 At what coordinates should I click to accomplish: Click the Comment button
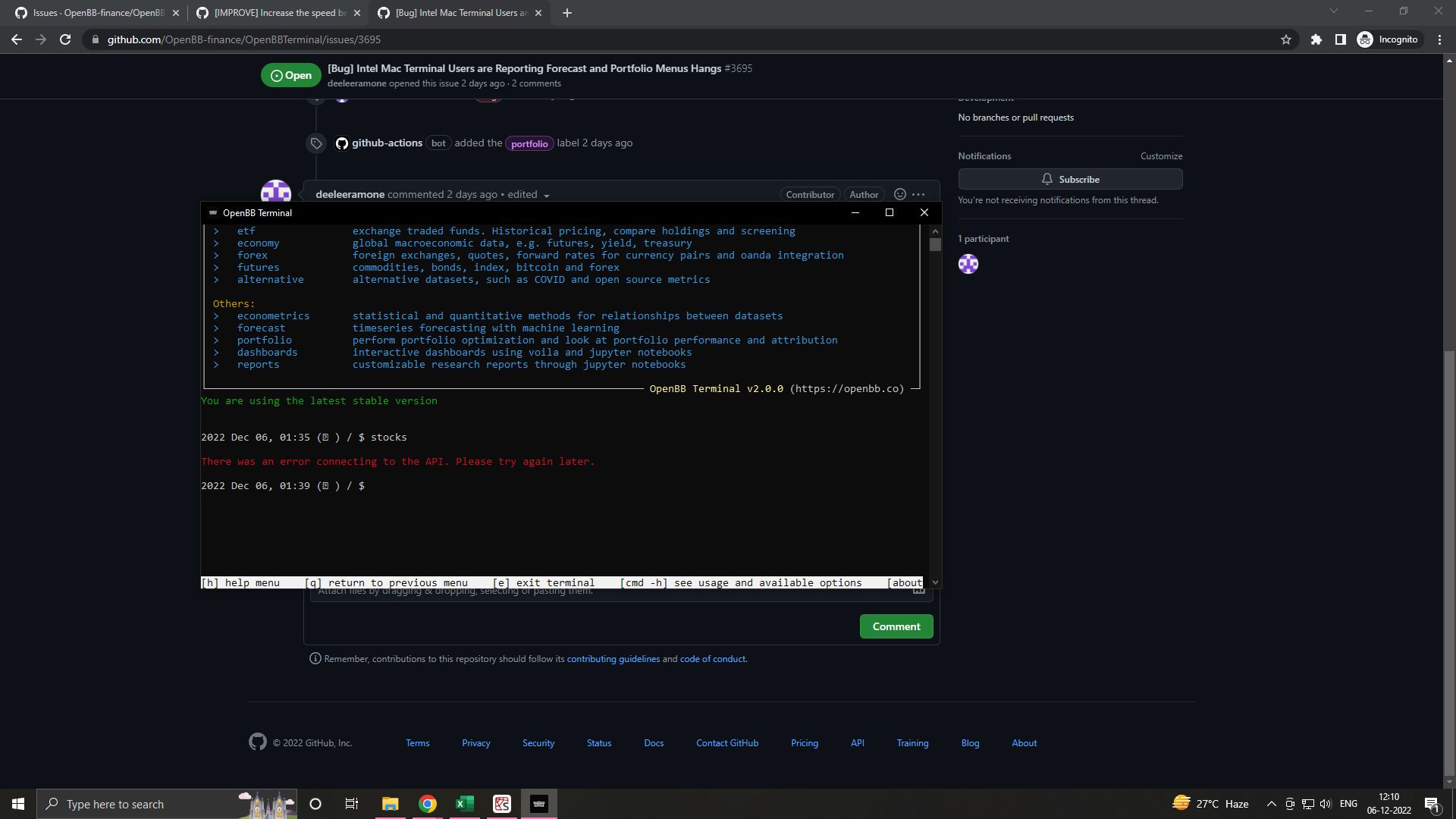click(896, 626)
